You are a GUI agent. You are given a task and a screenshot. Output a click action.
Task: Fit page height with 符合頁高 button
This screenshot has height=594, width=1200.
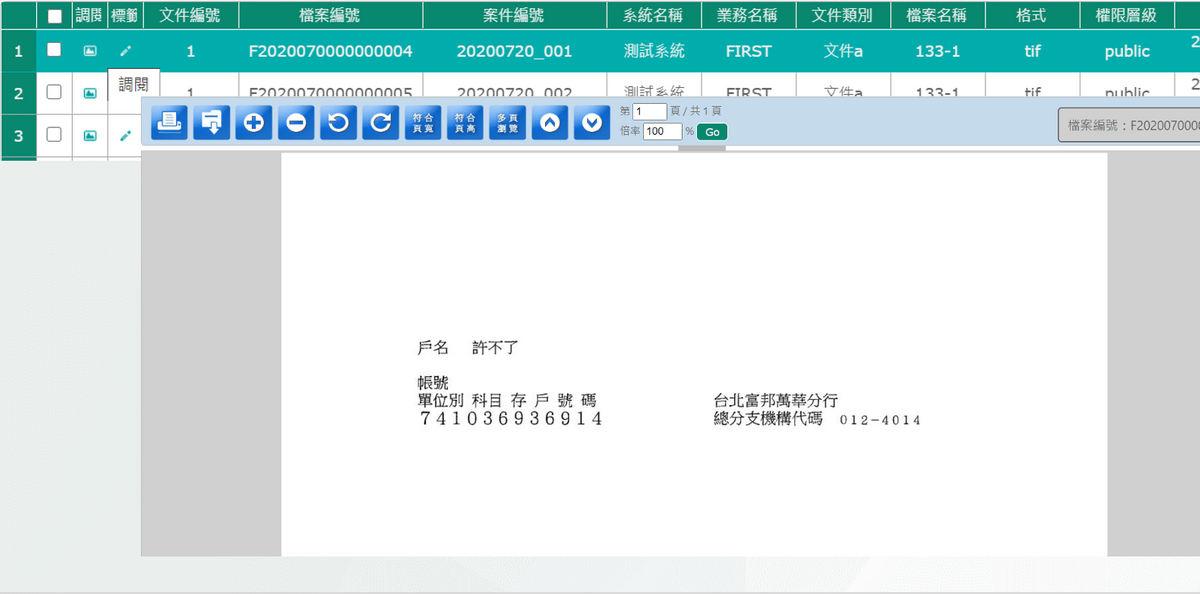point(465,122)
